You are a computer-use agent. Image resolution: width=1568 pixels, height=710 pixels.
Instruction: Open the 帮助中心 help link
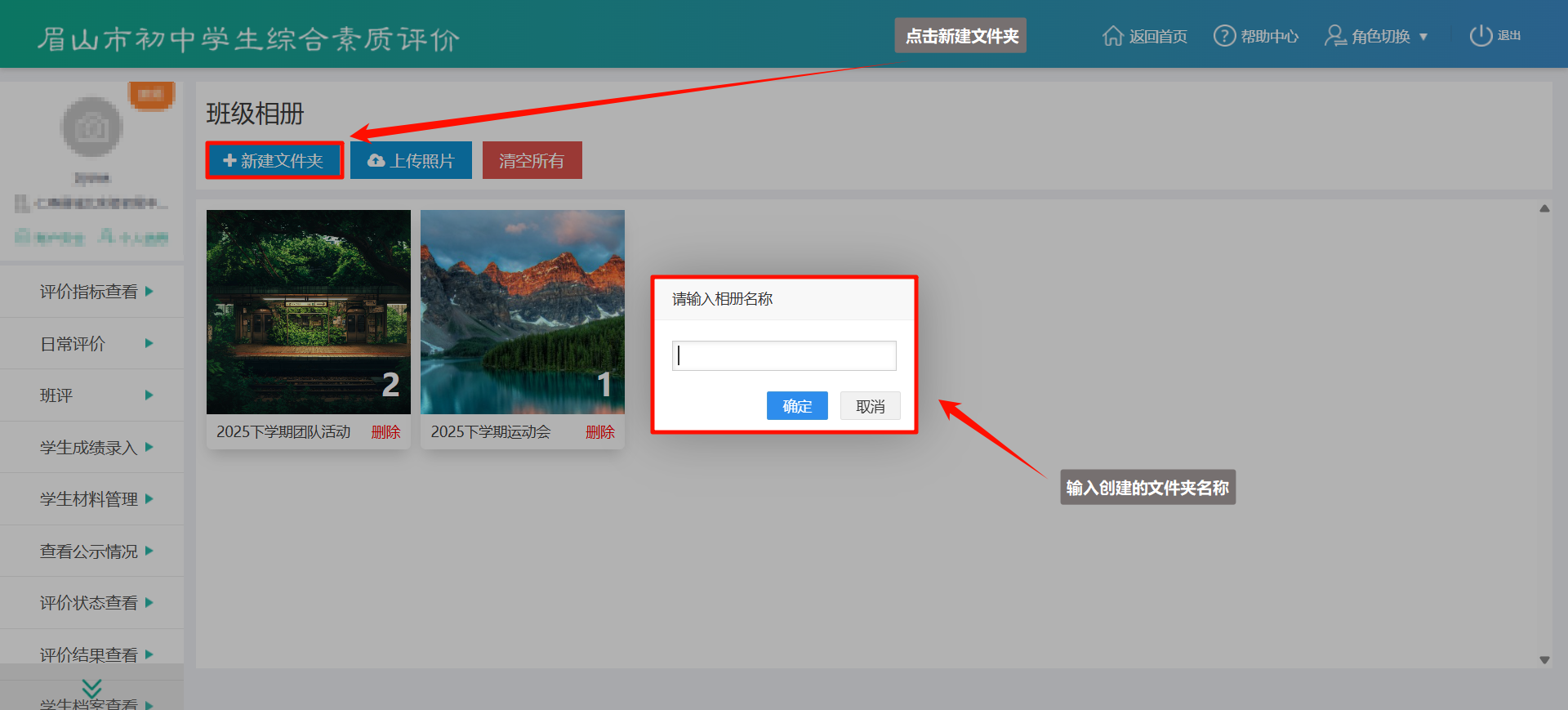pos(1256,36)
